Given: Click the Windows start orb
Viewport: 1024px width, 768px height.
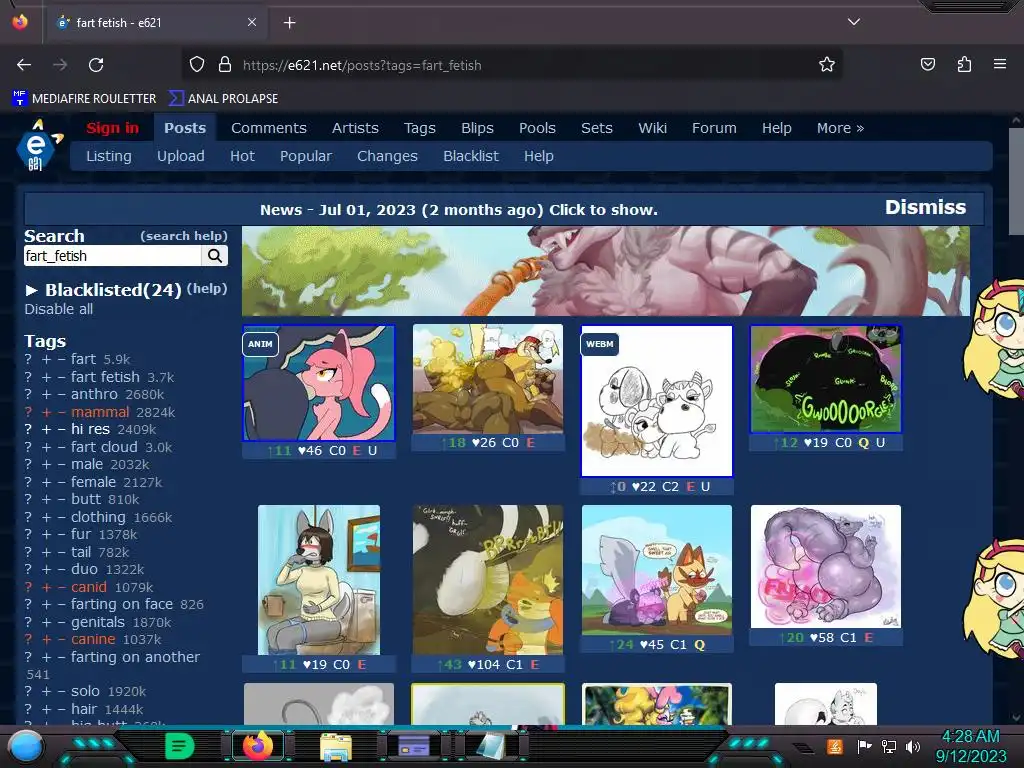Looking at the screenshot, I should click(26, 746).
